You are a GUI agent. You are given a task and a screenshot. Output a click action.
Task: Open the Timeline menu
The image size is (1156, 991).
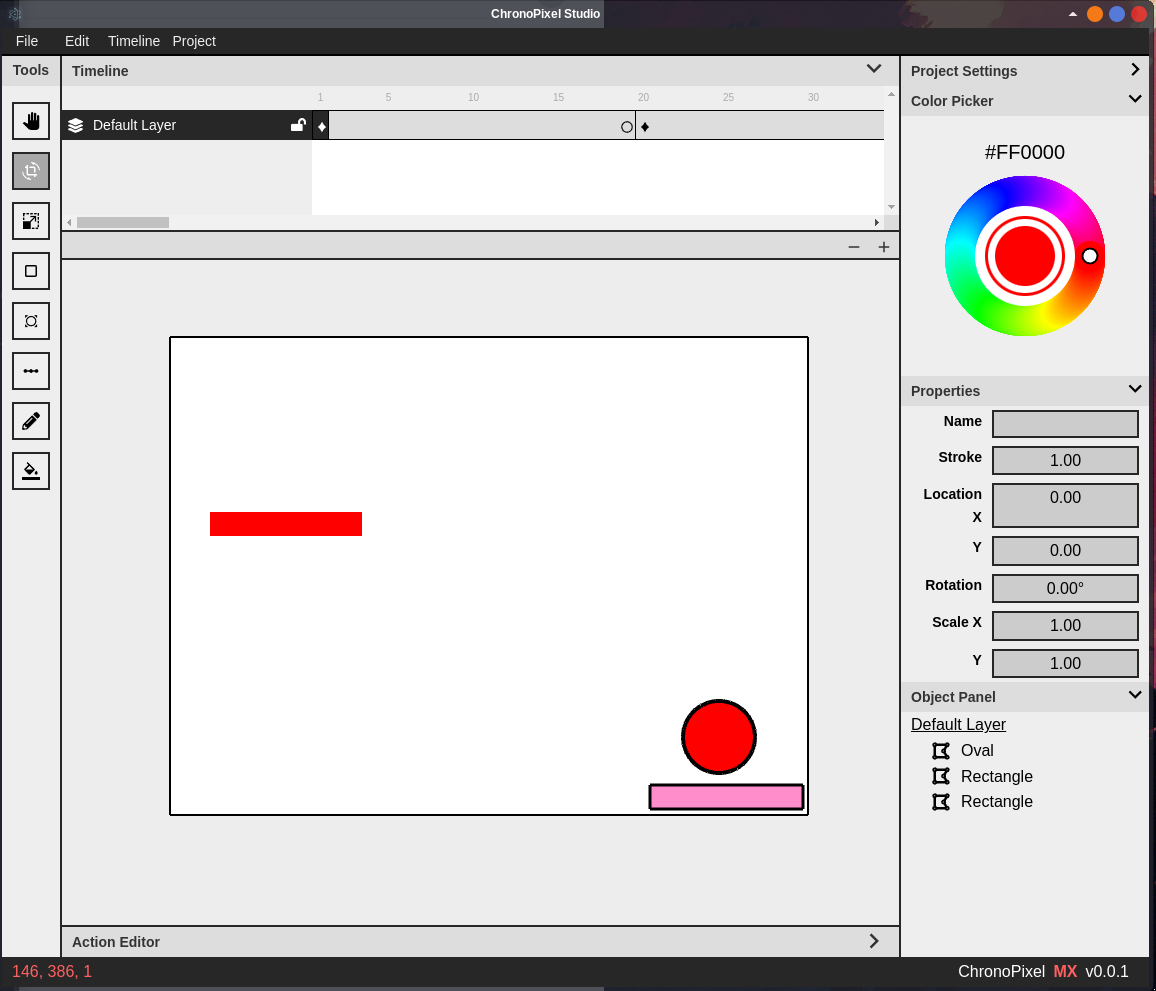(133, 41)
